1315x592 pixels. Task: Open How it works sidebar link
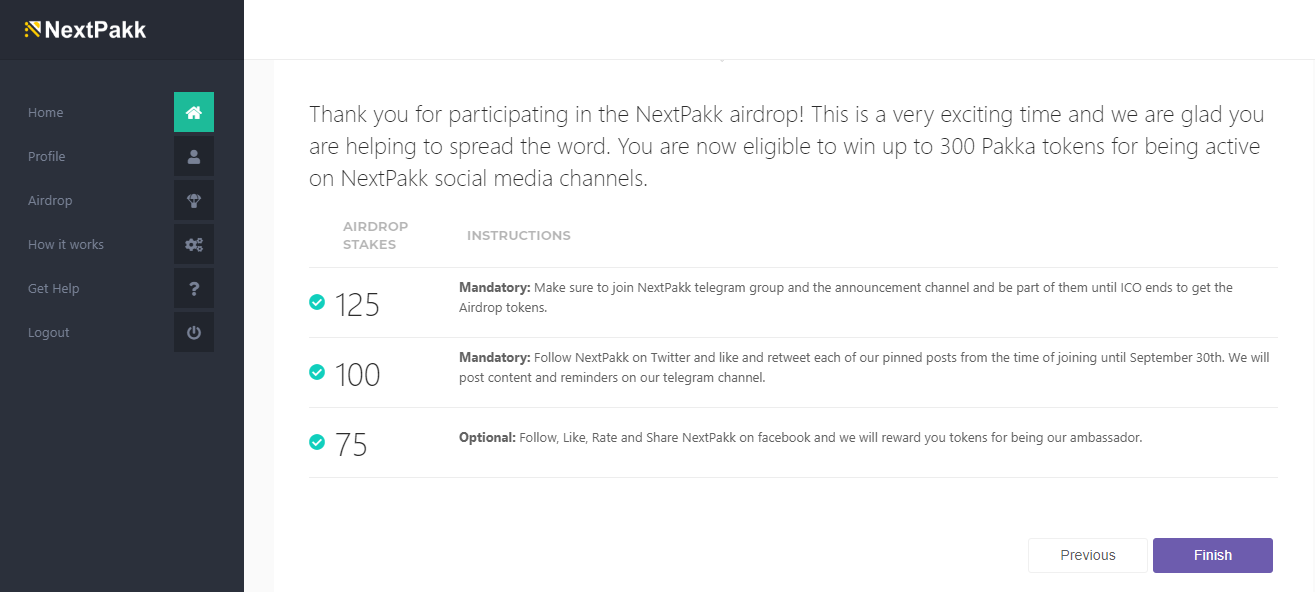pos(66,245)
